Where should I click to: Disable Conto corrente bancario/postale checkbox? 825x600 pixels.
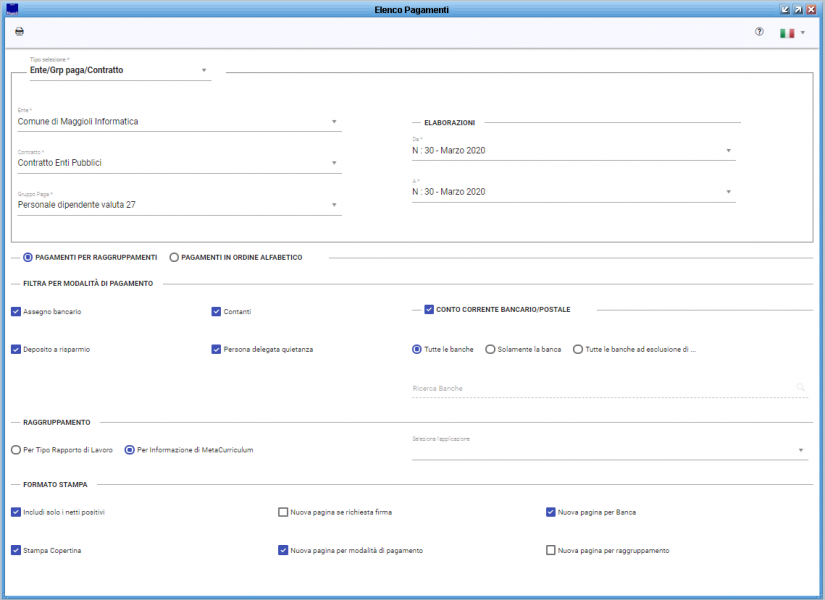click(x=429, y=309)
